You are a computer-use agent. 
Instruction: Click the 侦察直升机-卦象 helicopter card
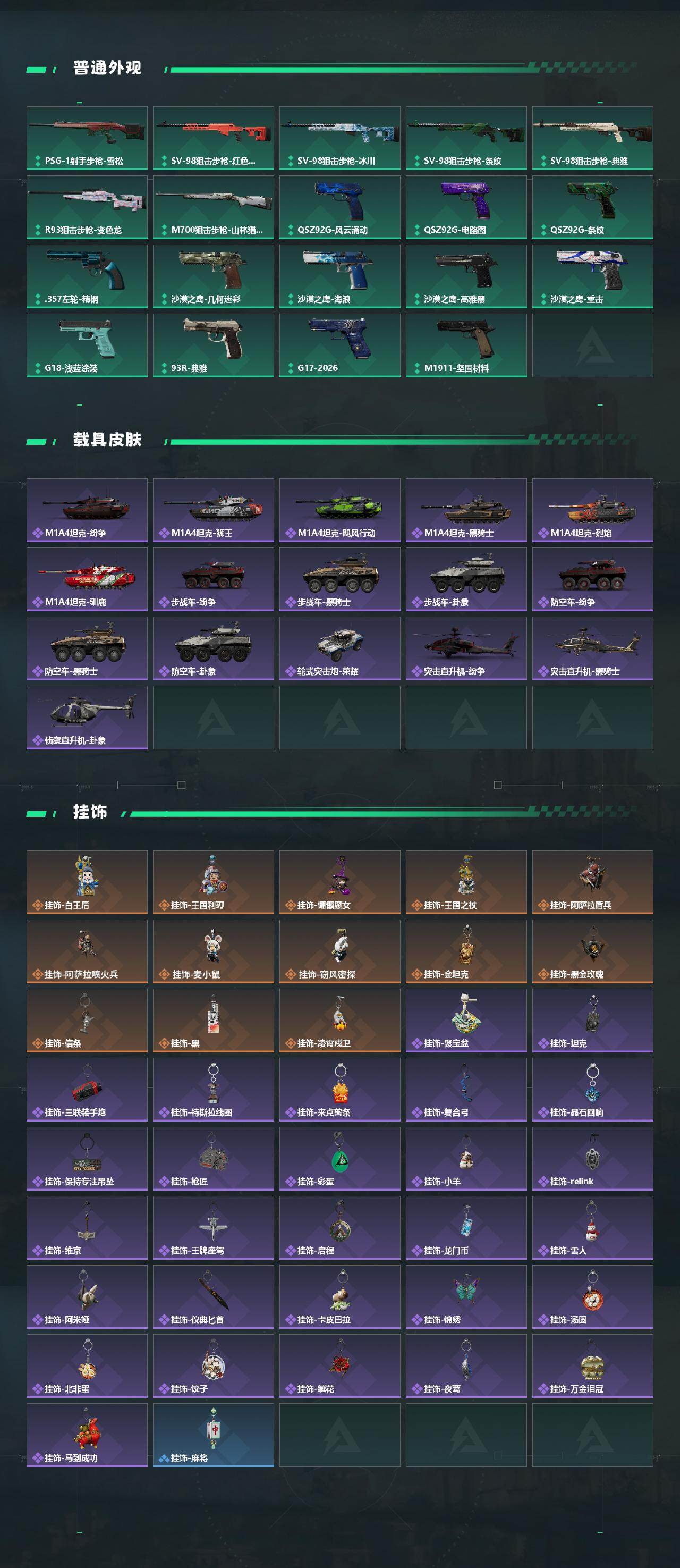(87, 718)
